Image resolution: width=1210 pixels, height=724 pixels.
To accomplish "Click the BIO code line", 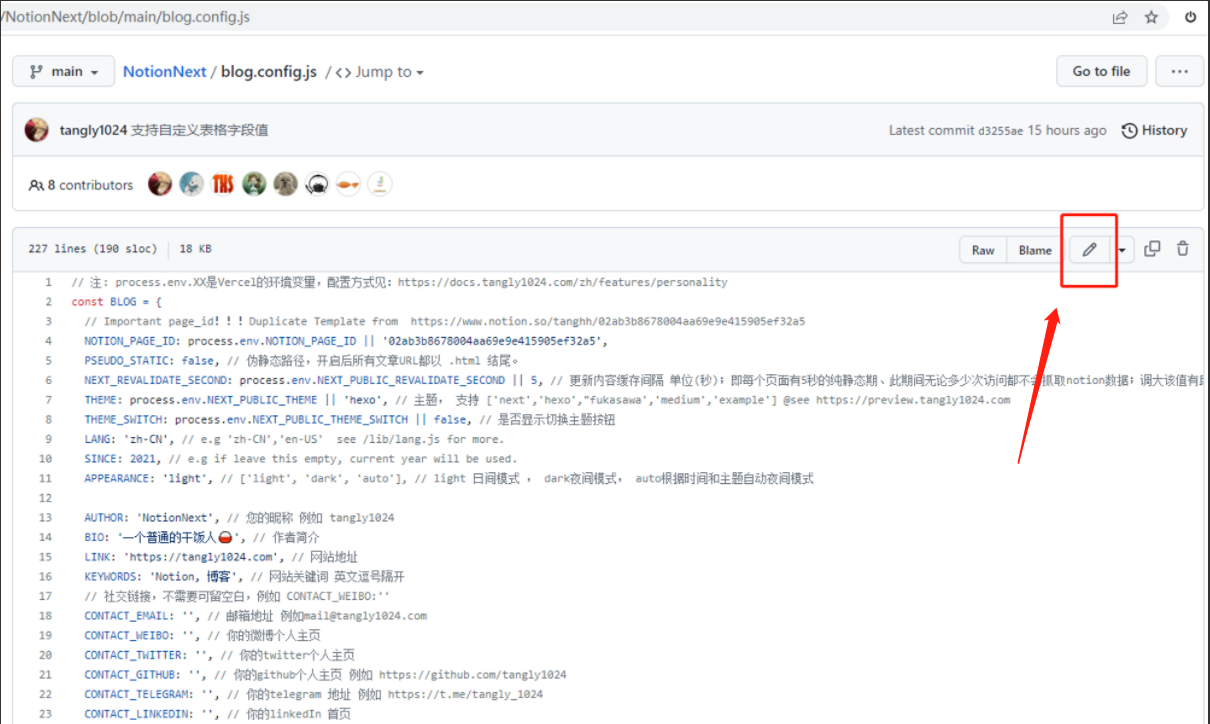I will coord(202,537).
